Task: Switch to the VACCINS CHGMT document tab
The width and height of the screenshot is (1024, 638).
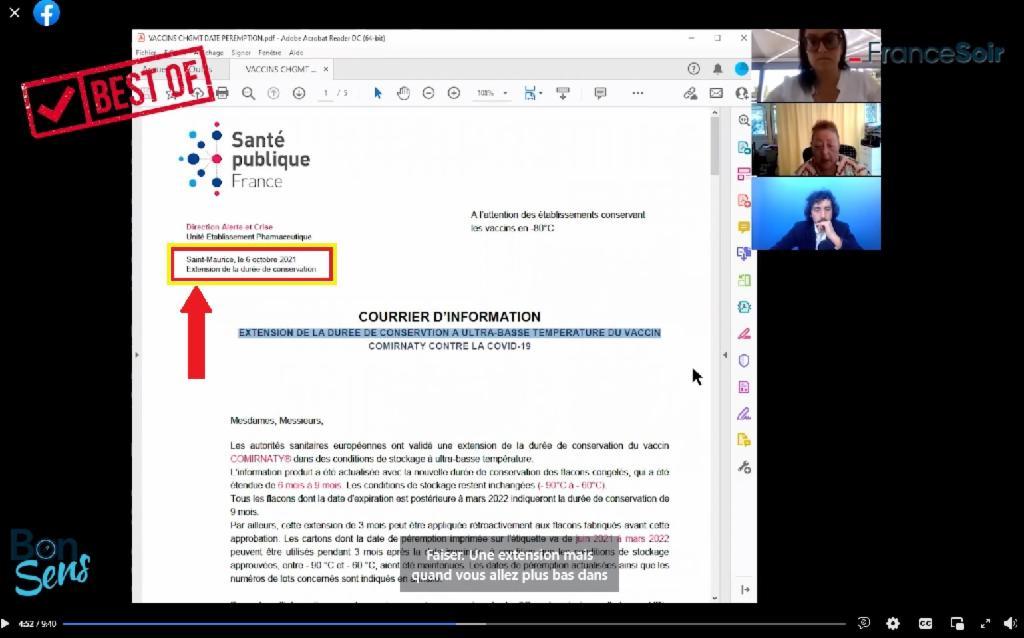Action: (281, 69)
